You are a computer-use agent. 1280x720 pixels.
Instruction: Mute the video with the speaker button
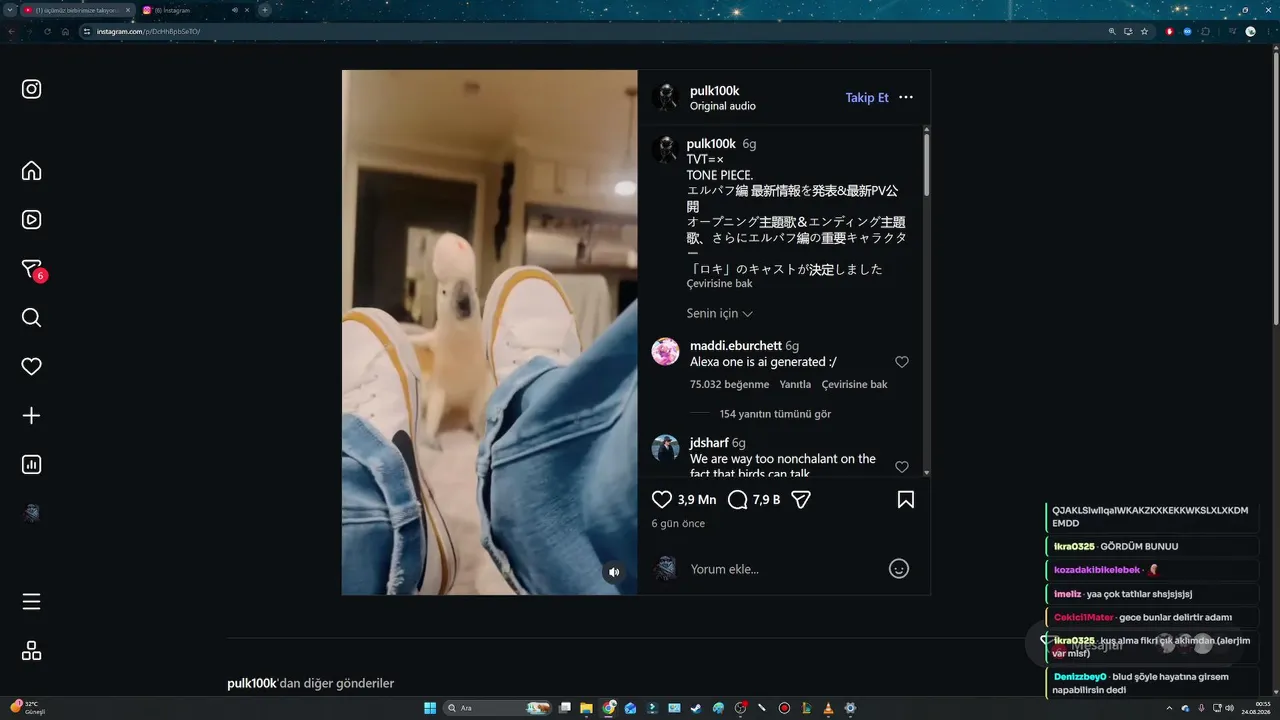tap(614, 572)
